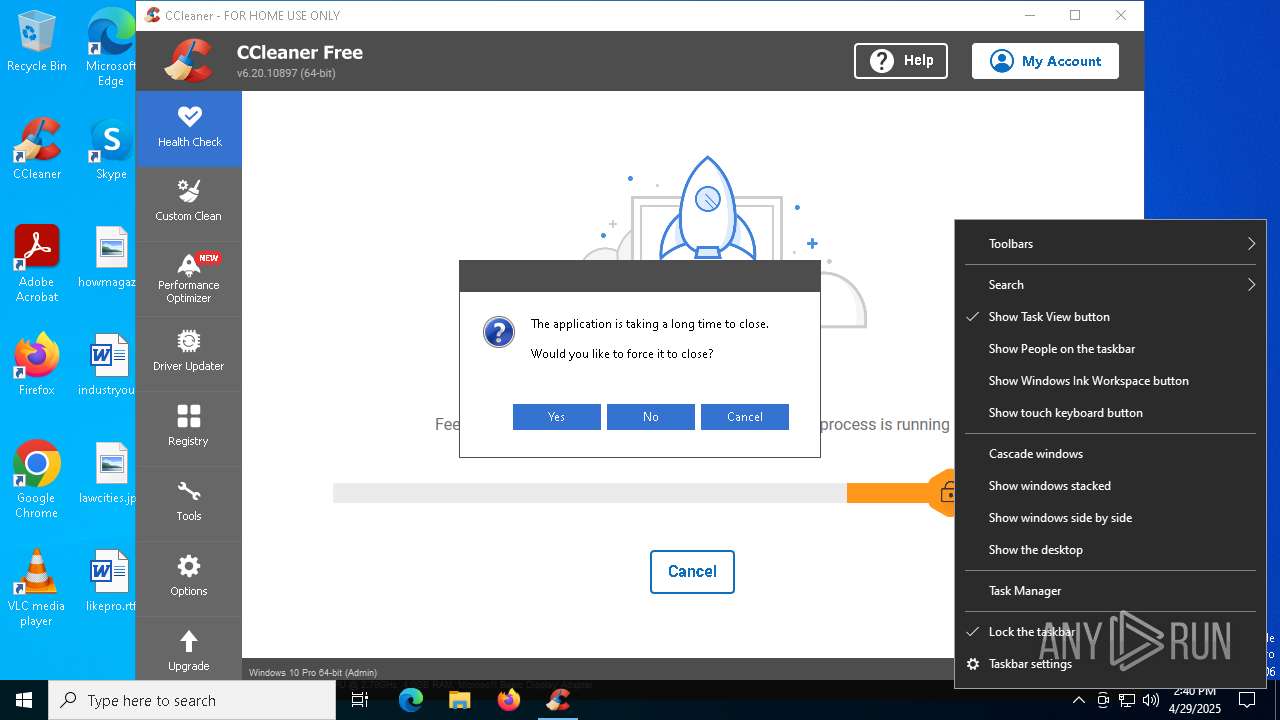This screenshot has height=720, width=1280.
Task: Toggle Show Task View button option
Action: click(1110, 317)
